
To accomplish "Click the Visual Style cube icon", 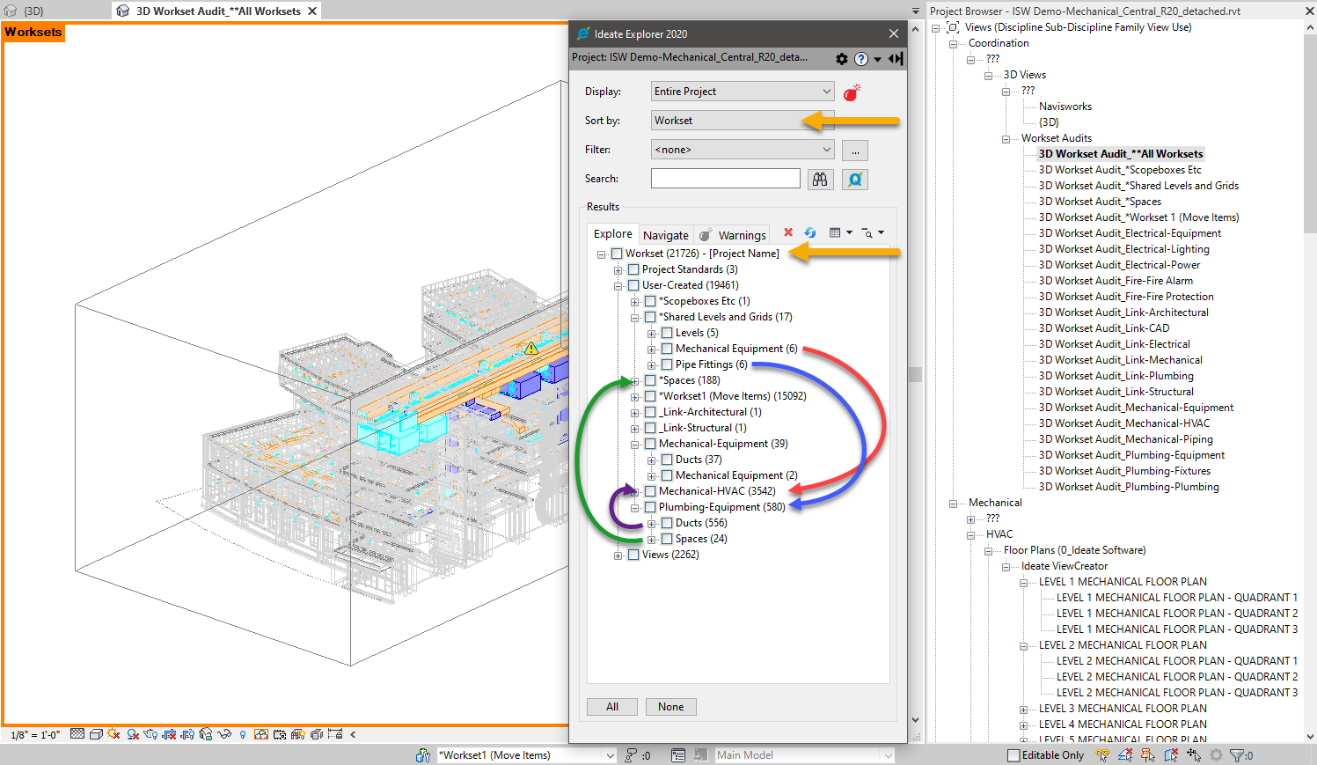I will (x=96, y=734).
